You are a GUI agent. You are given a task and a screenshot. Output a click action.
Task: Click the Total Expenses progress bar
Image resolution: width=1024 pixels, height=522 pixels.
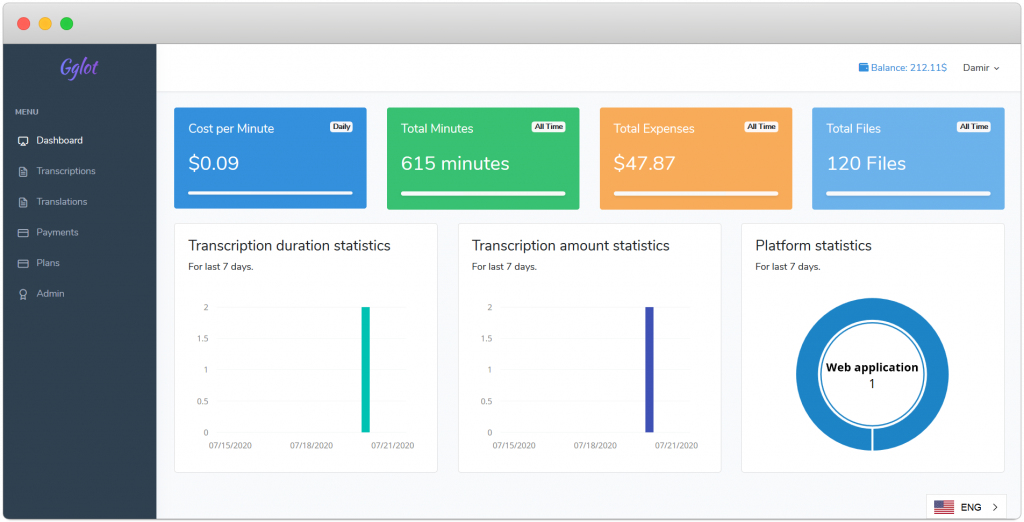(x=696, y=193)
